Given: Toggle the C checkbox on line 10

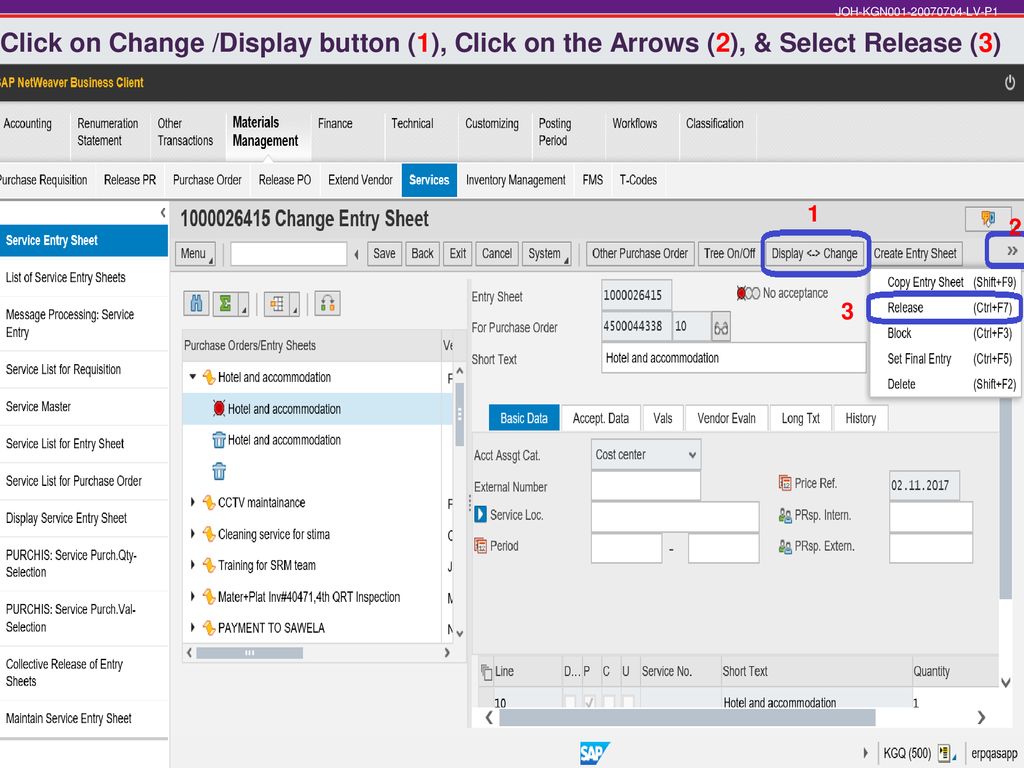Looking at the screenshot, I should 609,703.
